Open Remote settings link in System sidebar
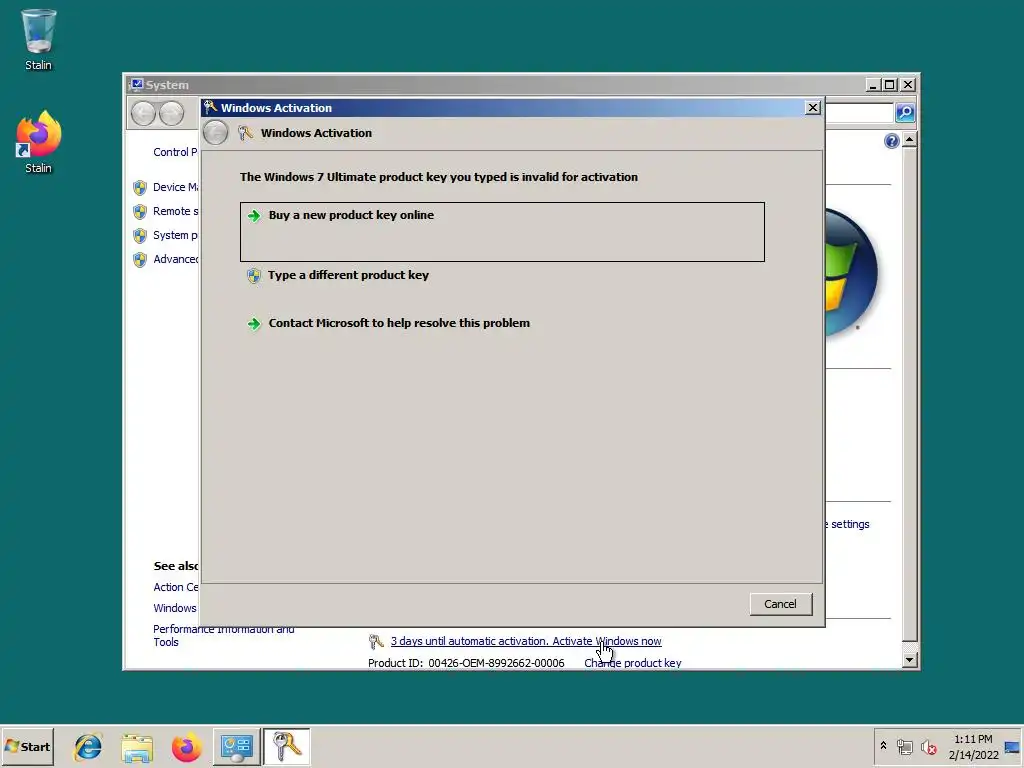The image size is (1024, 768). coord(175,212)
